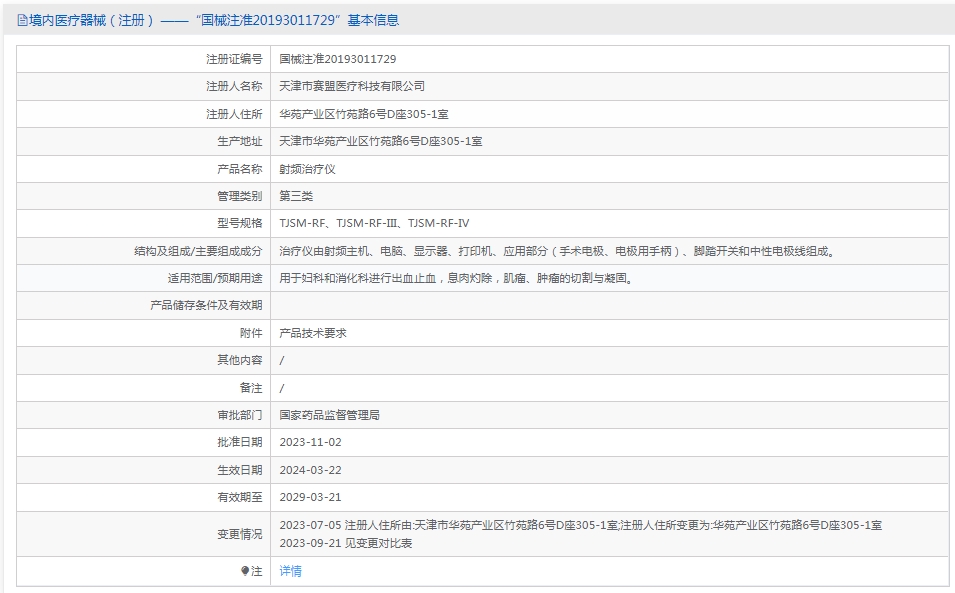Open the 详情 link
This screenshot has width=955, height=593.
click(291, 571)
